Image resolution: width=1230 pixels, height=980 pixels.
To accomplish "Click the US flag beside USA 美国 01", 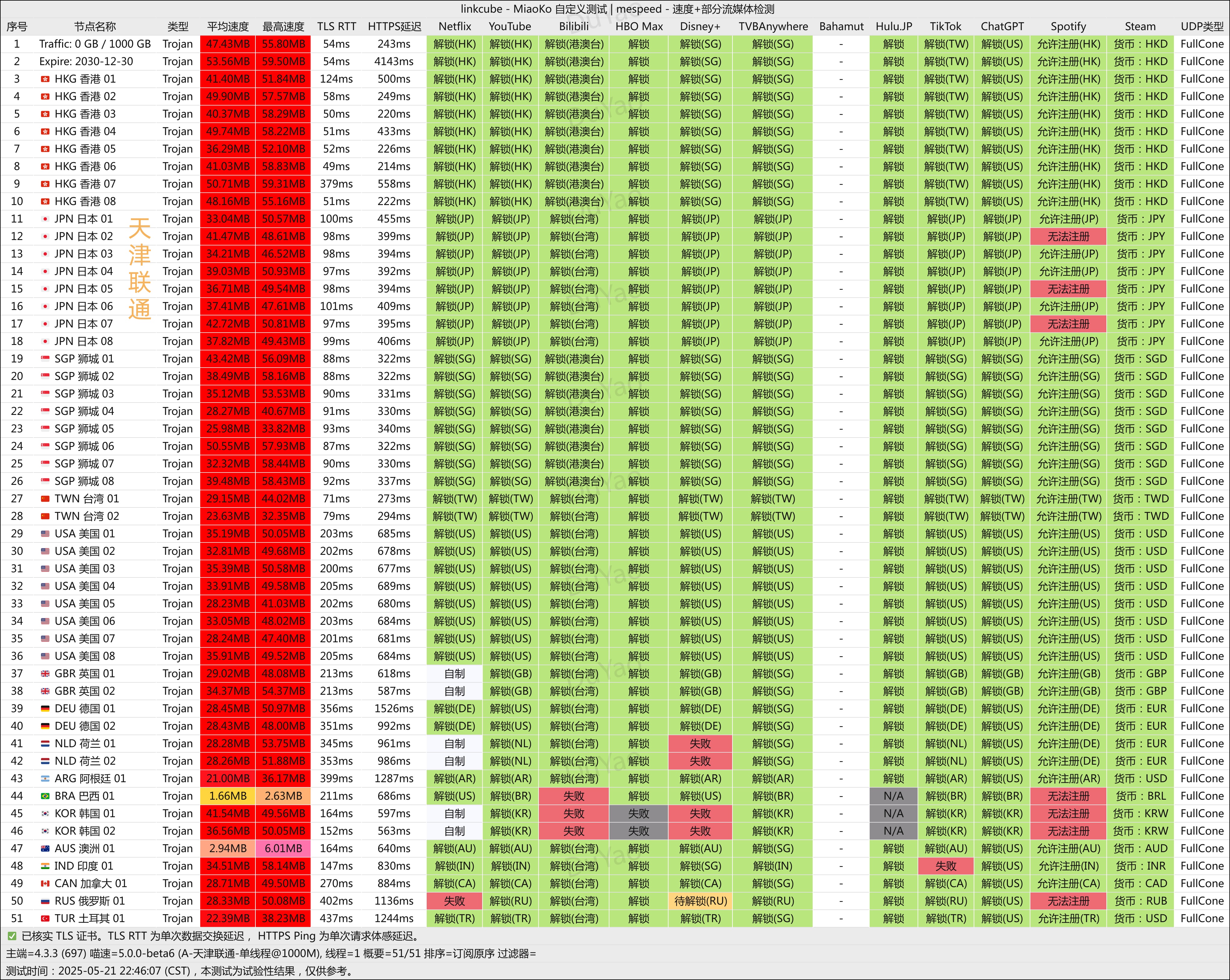I will coord(45,534).
